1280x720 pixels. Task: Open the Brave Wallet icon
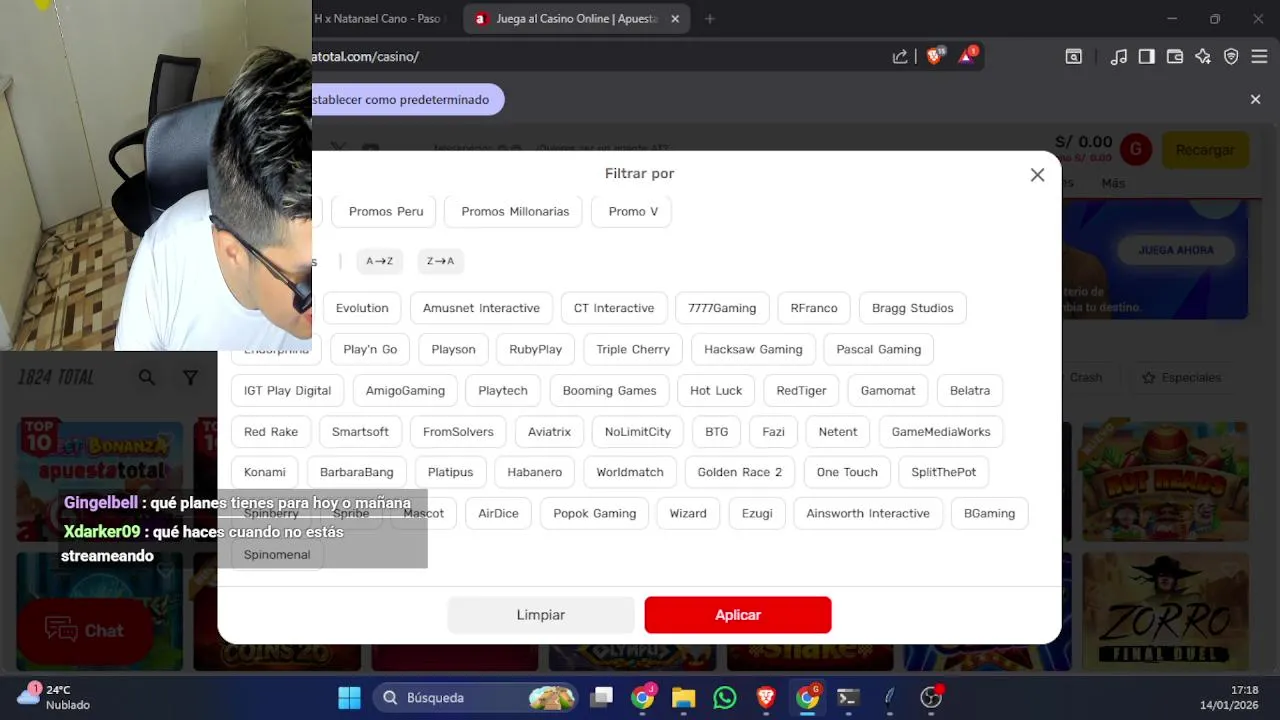click(x=1175, y=57)
